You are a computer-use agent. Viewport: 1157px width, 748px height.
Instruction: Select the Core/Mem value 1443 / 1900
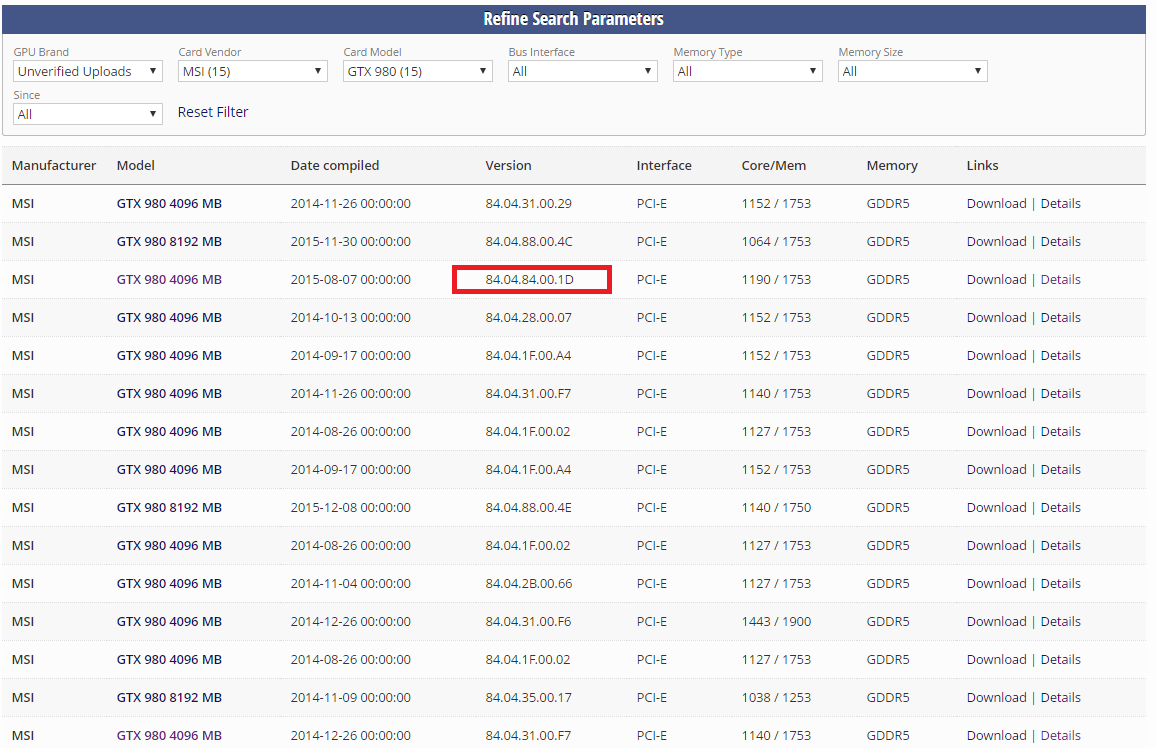(x=776, y=621)
